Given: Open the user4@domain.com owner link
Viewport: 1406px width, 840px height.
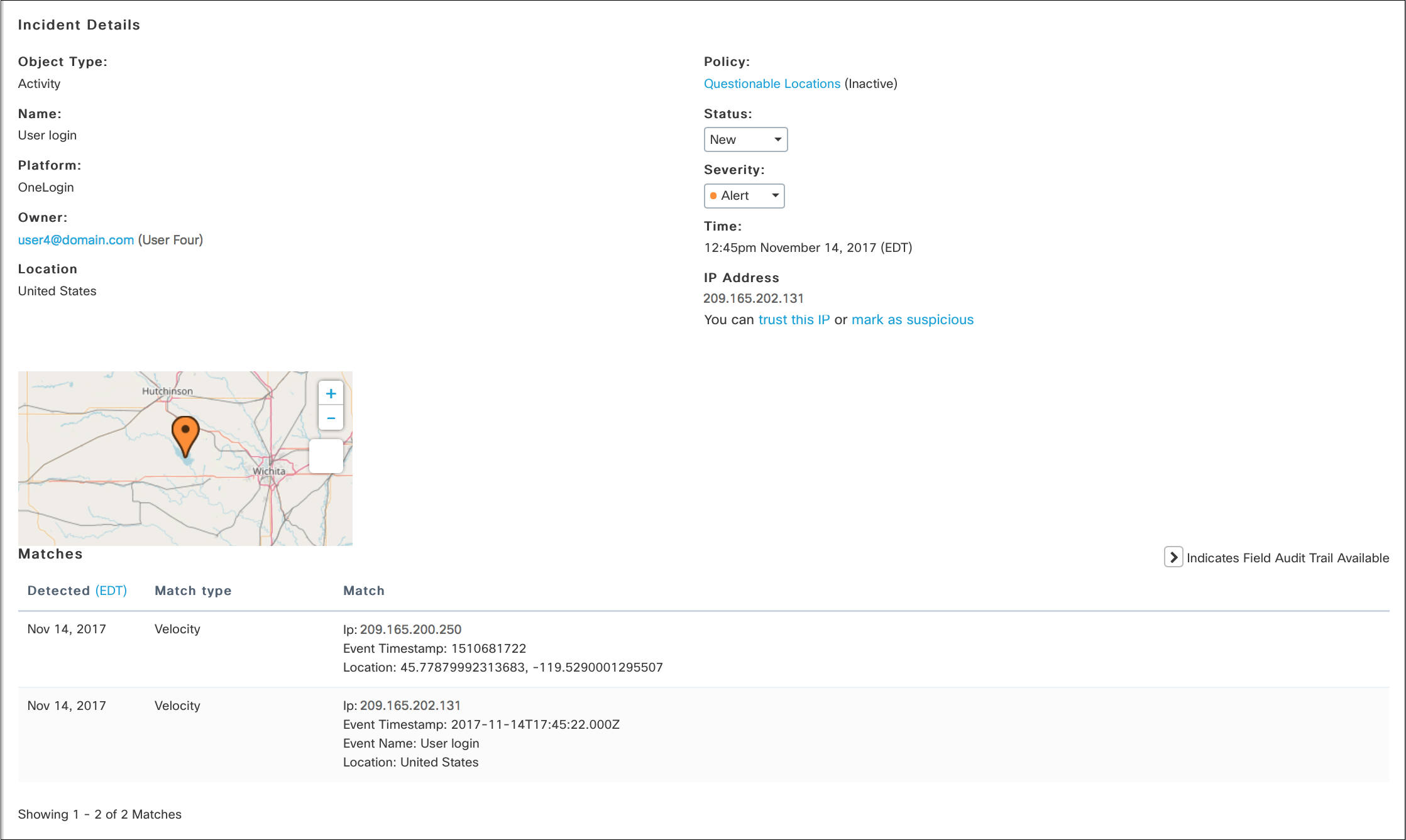Looking at the screenshot, I should click(76, 240).
